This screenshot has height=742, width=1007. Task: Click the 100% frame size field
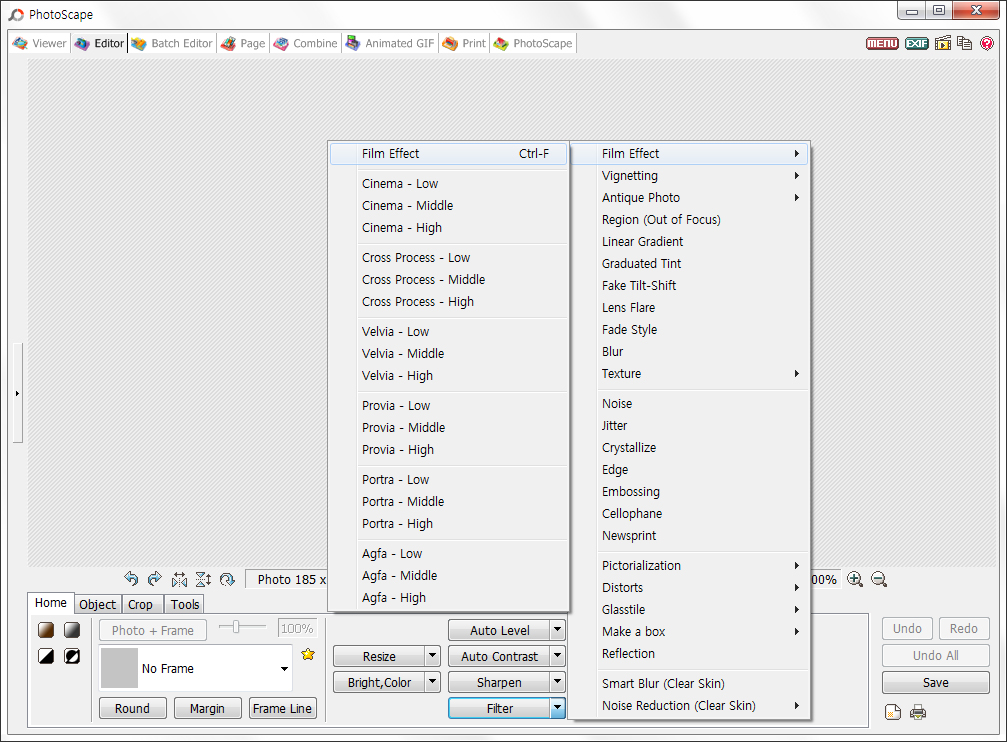click(297, 628)
